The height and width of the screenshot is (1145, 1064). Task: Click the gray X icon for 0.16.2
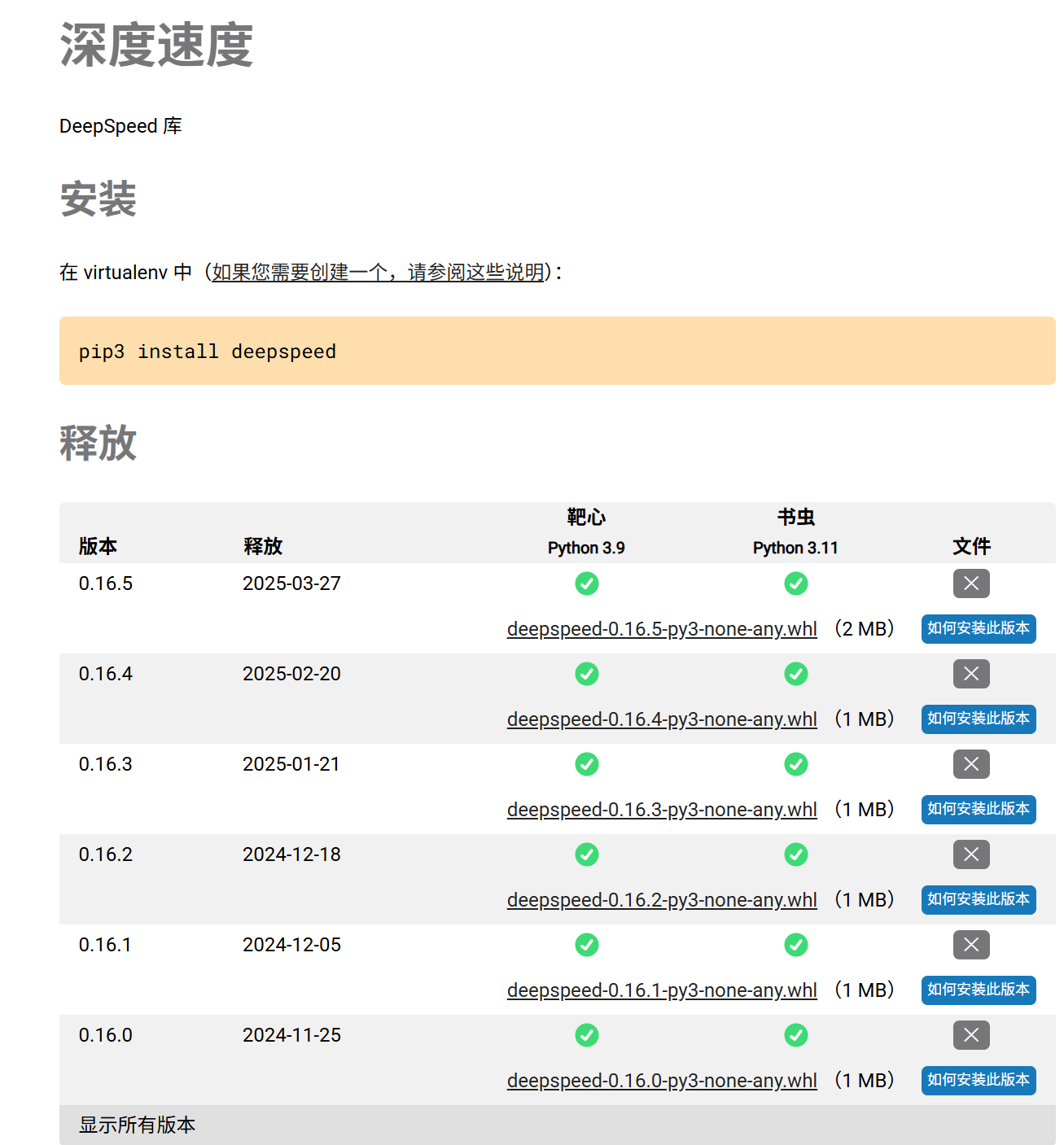tap(971, 854)
